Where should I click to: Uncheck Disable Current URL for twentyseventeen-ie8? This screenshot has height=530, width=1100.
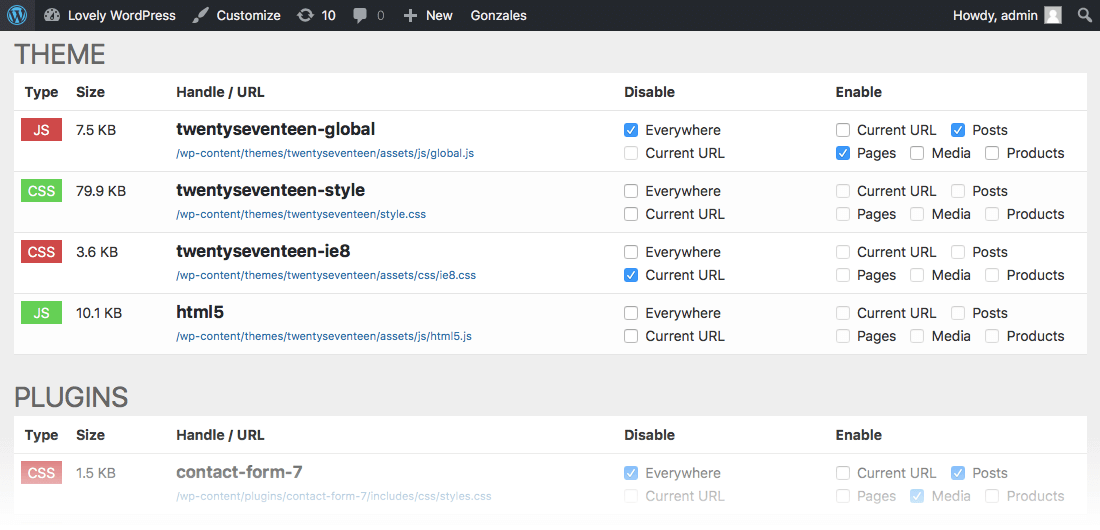631,275
